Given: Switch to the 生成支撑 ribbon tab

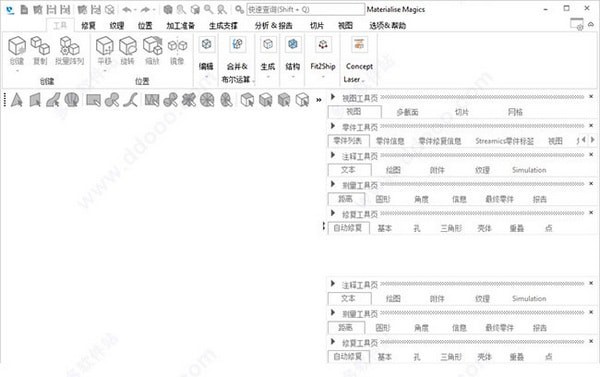Looking at the screenshot, I should [223, 26].
